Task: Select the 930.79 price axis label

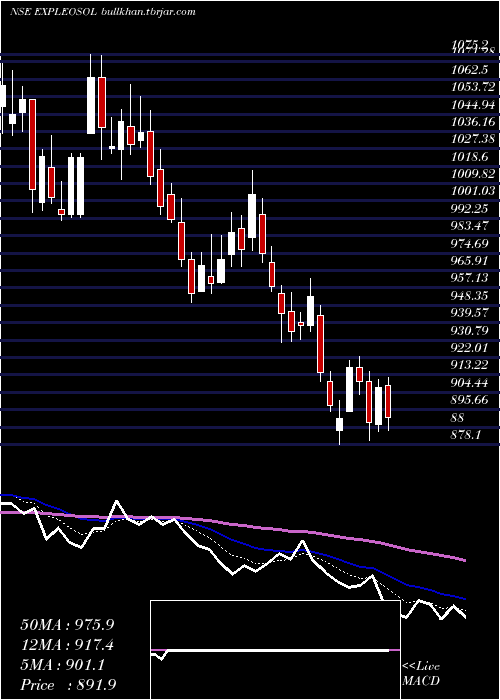Action: coord(470,330)
